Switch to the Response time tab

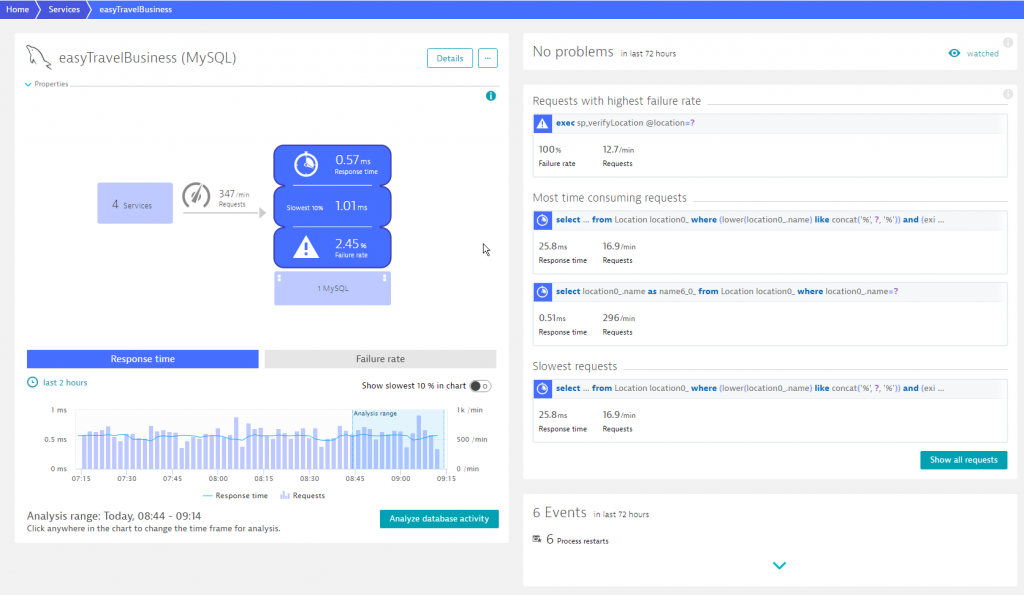pos(142,359)
